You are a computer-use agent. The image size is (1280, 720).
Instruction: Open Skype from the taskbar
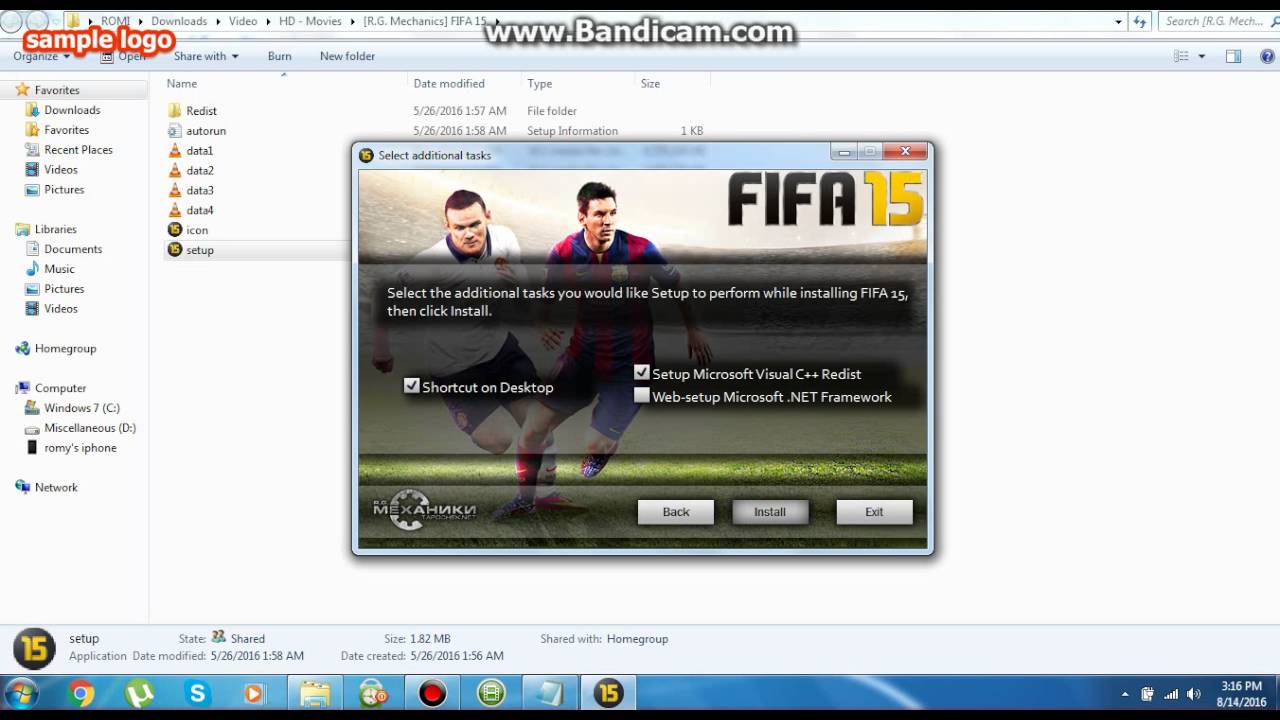tap(197, 693)
